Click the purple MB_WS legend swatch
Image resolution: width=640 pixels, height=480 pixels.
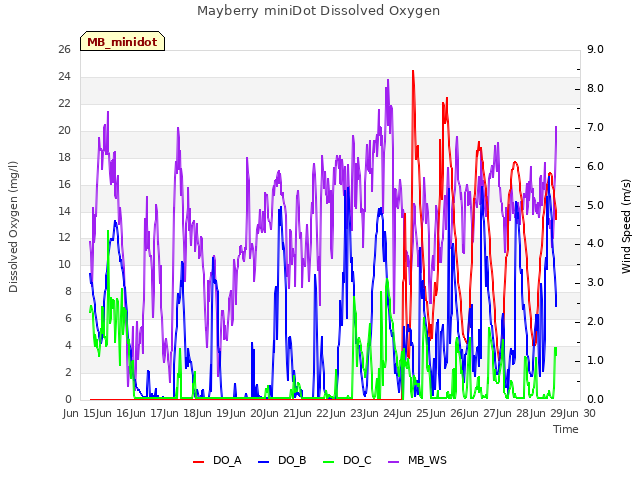tap(393, 462)
